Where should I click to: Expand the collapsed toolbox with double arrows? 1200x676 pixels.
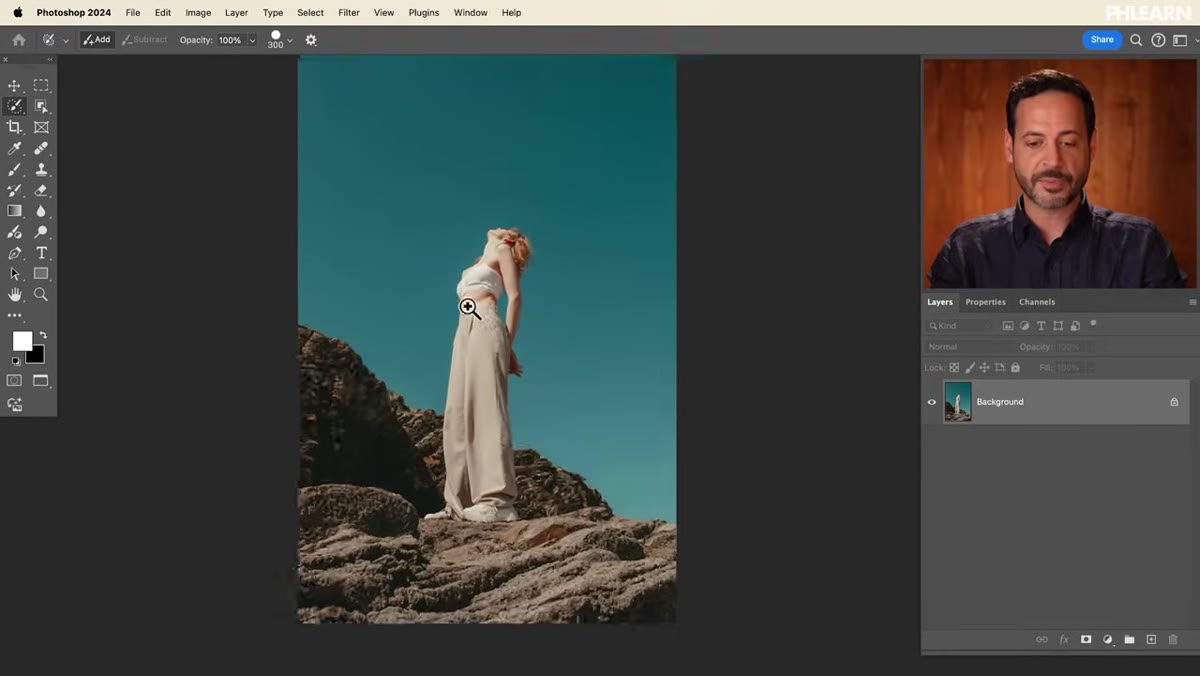click(x=50, y=60)
